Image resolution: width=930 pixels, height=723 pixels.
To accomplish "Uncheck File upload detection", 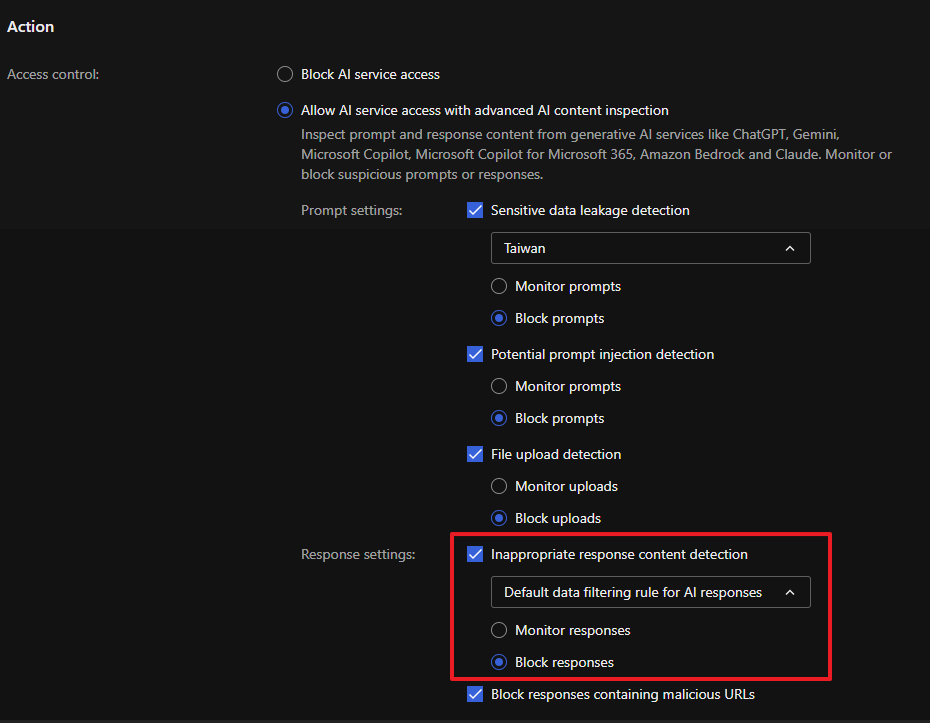I will (475, 454).
